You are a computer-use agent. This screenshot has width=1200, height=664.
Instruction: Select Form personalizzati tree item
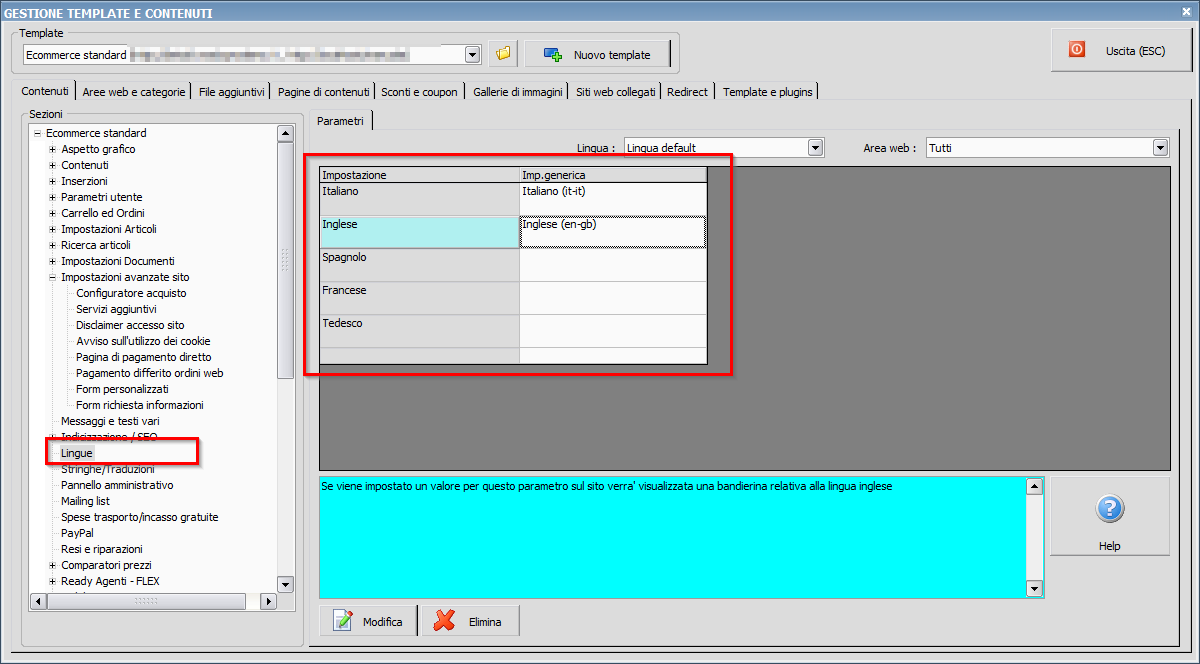tap(122, 389)
